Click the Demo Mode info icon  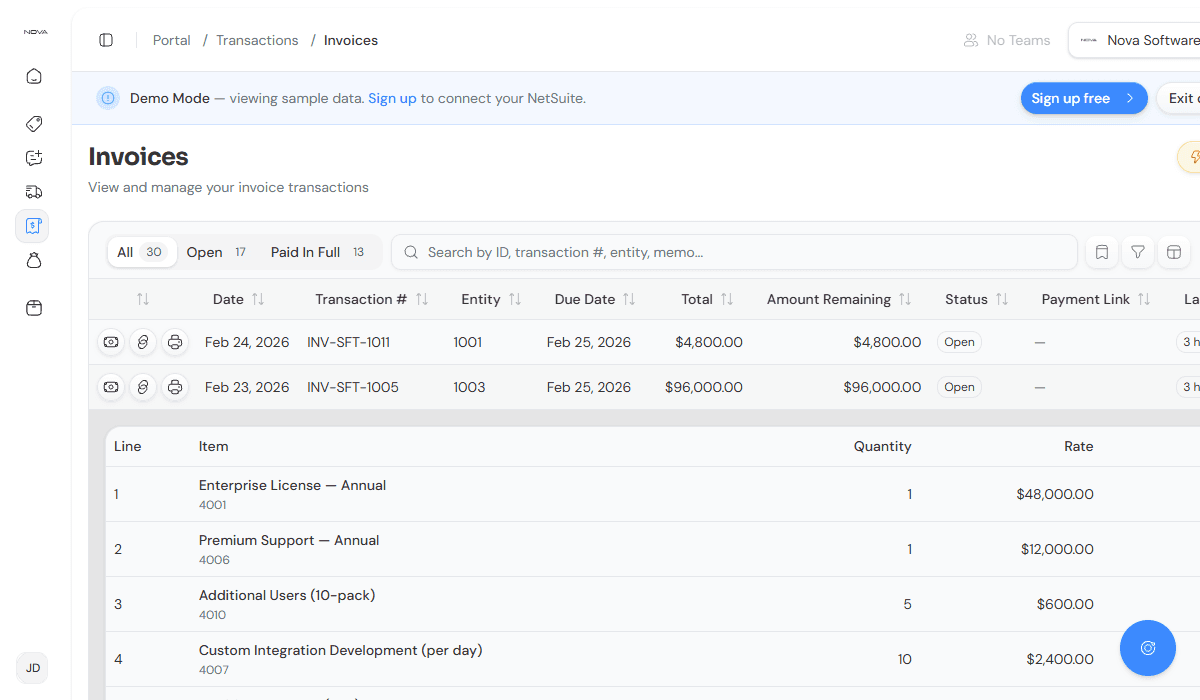pos(108,98)
